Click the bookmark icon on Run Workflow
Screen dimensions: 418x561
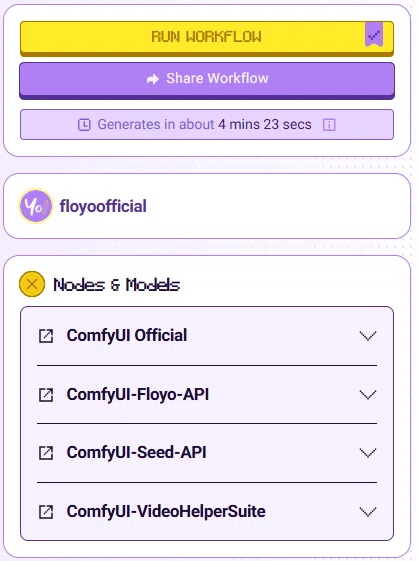374,34
